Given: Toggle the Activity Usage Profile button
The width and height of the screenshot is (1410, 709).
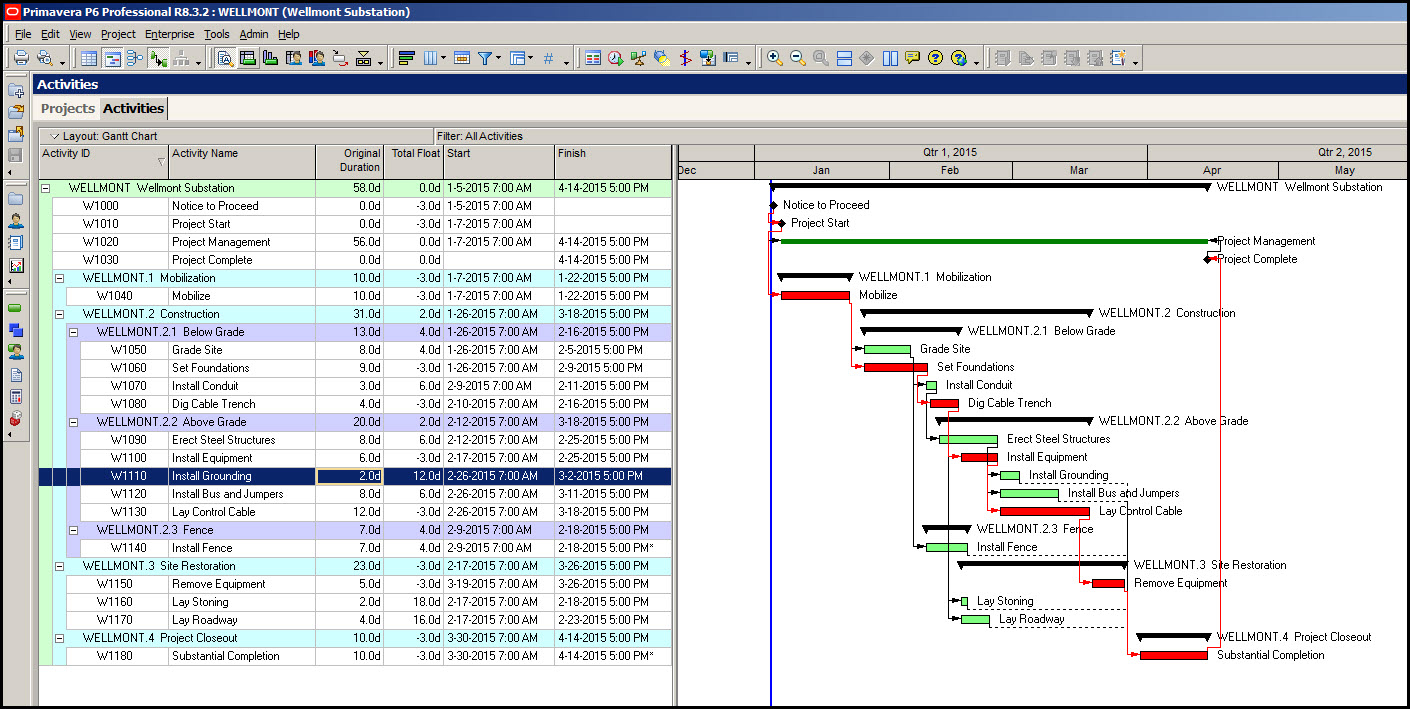Looking at the screenshot, I should tap(270, 58).
